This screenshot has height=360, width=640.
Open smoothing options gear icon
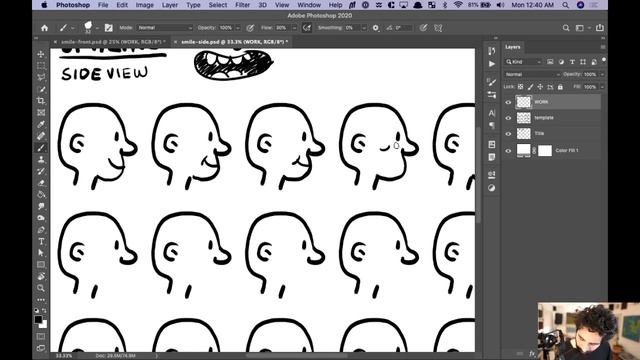click(376, 28)
